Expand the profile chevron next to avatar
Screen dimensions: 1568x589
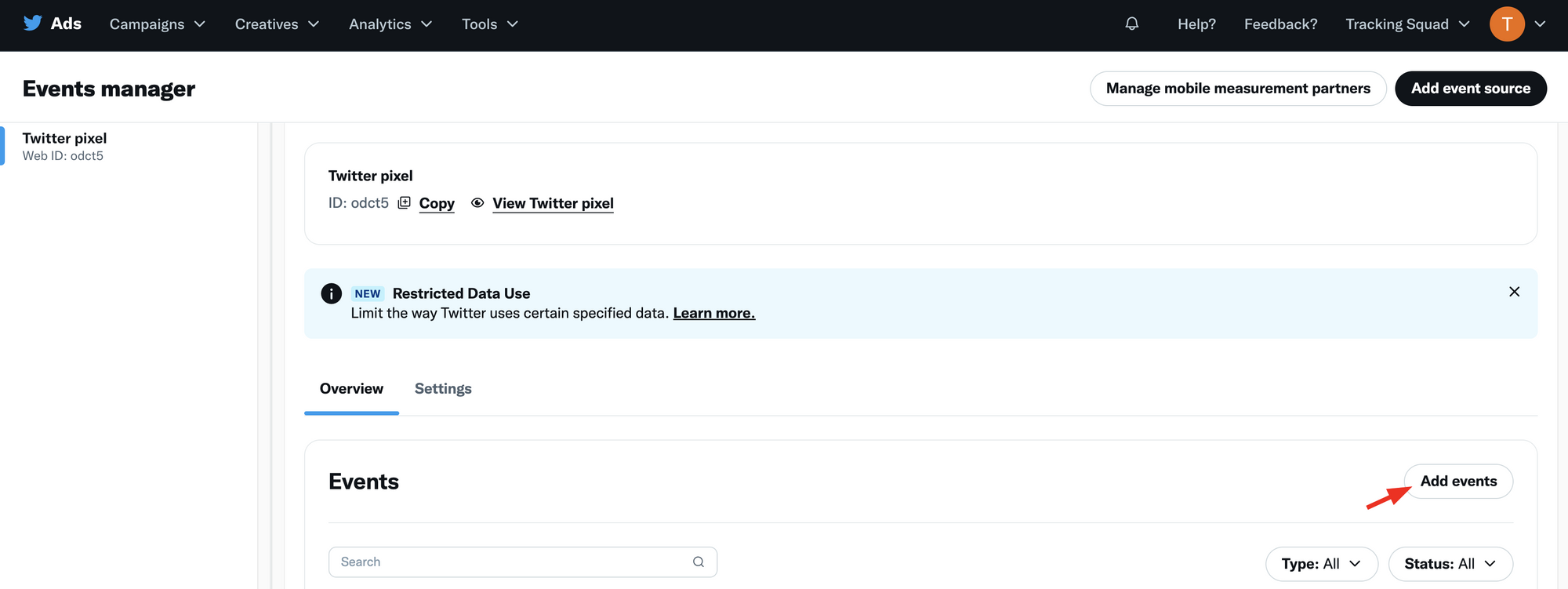[x=1540, y=24]
